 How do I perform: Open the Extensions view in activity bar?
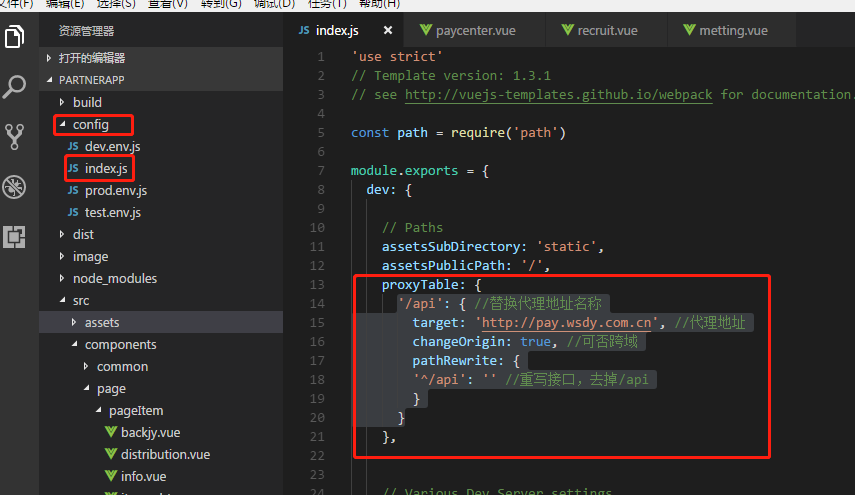click(14, 237)
